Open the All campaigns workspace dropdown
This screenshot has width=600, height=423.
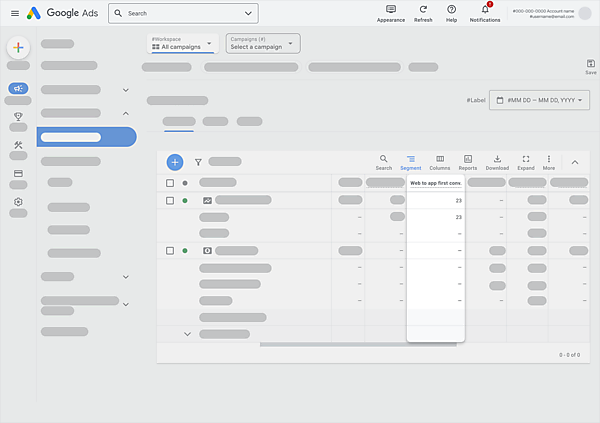tap(182, 44)
